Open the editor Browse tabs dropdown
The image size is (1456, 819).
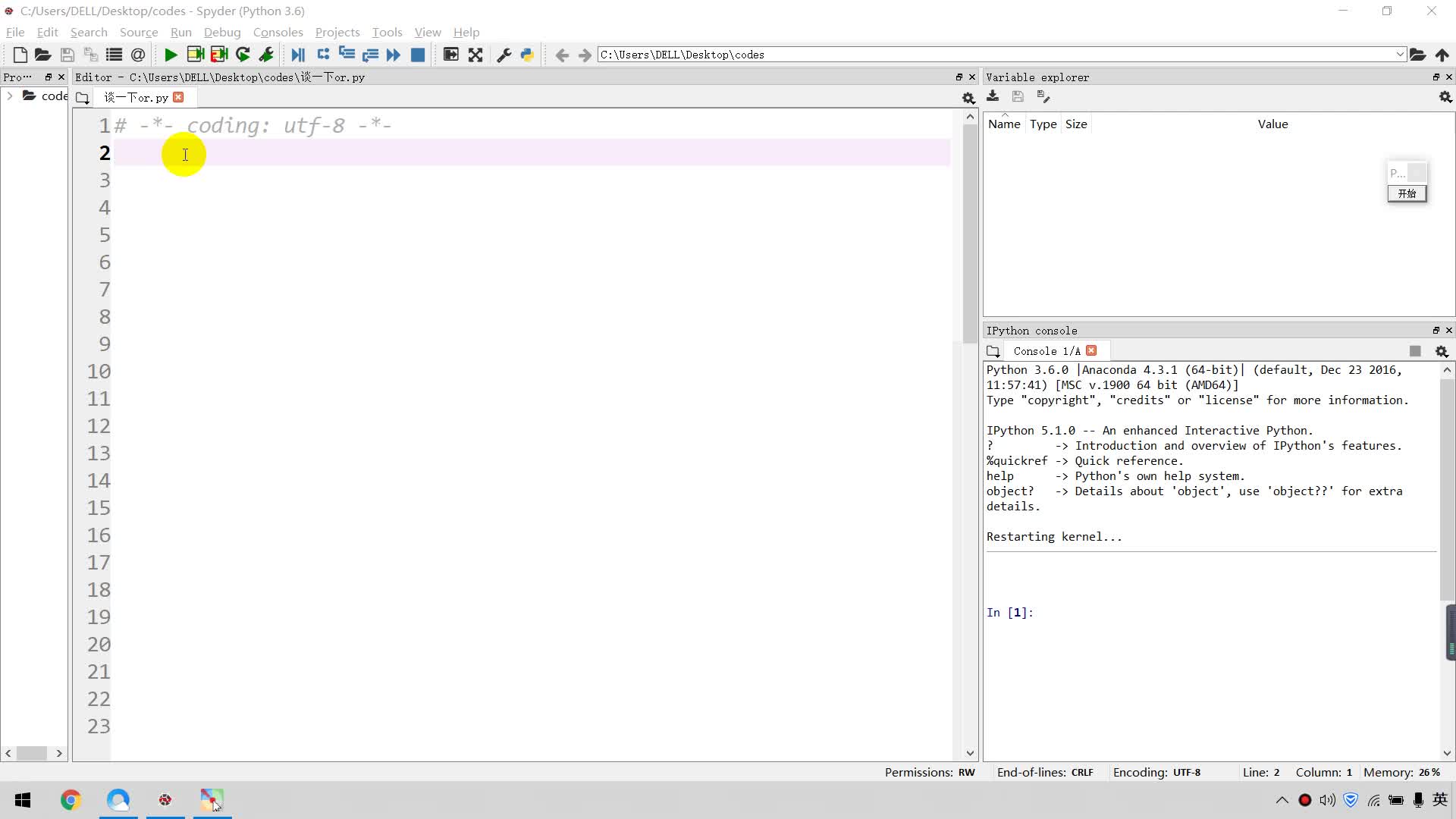pyautogui.click(x=83, y=98)
